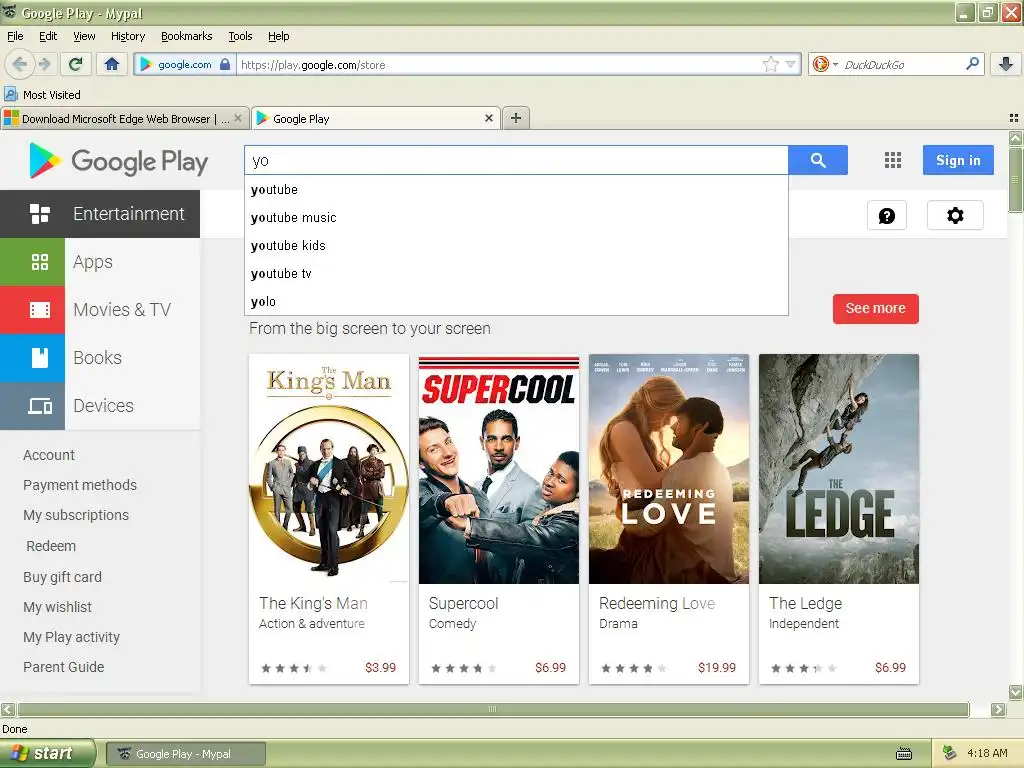Open a new tab with plus button
The image size is (1024, 768).
(x=516, y=118)
